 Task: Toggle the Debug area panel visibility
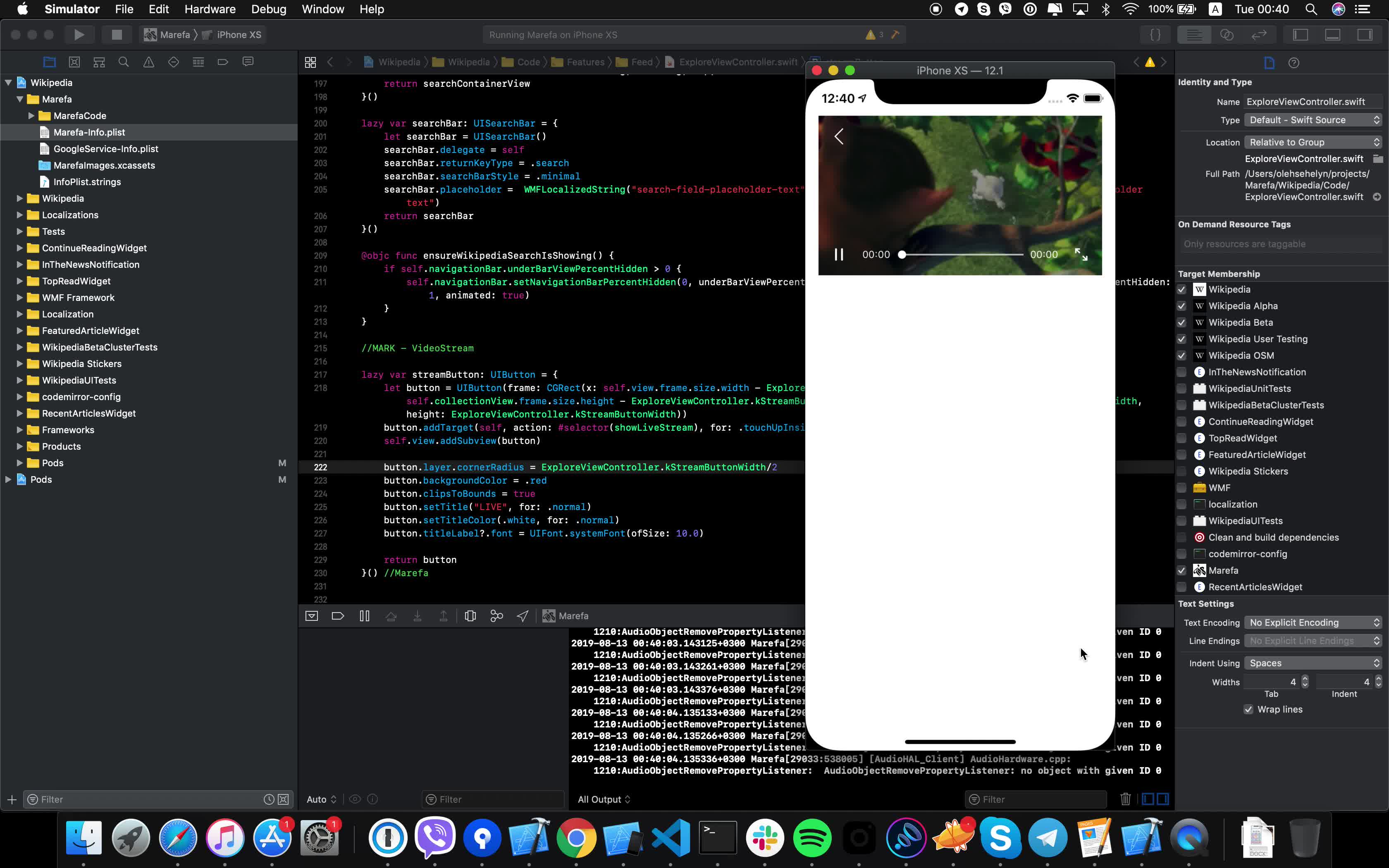pyautogui.click(x=1332, y=34)
